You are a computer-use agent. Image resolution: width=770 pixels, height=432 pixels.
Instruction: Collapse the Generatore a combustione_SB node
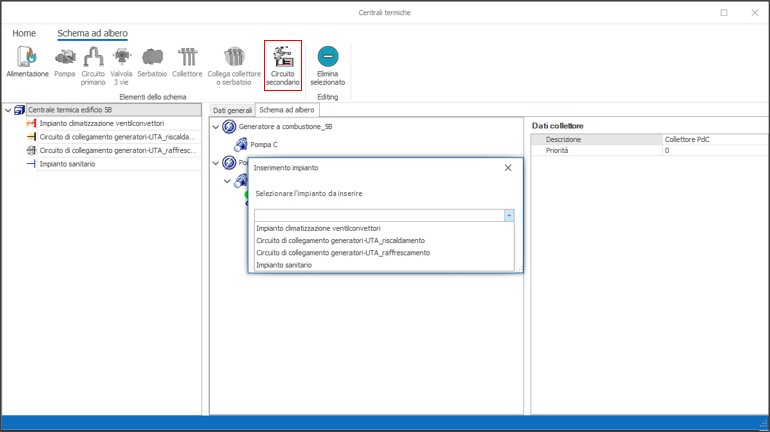pyautogui.click(x=215, y=127)
